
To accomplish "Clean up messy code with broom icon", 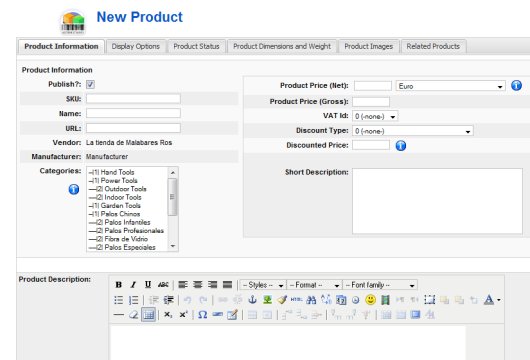I will point(282,299).
